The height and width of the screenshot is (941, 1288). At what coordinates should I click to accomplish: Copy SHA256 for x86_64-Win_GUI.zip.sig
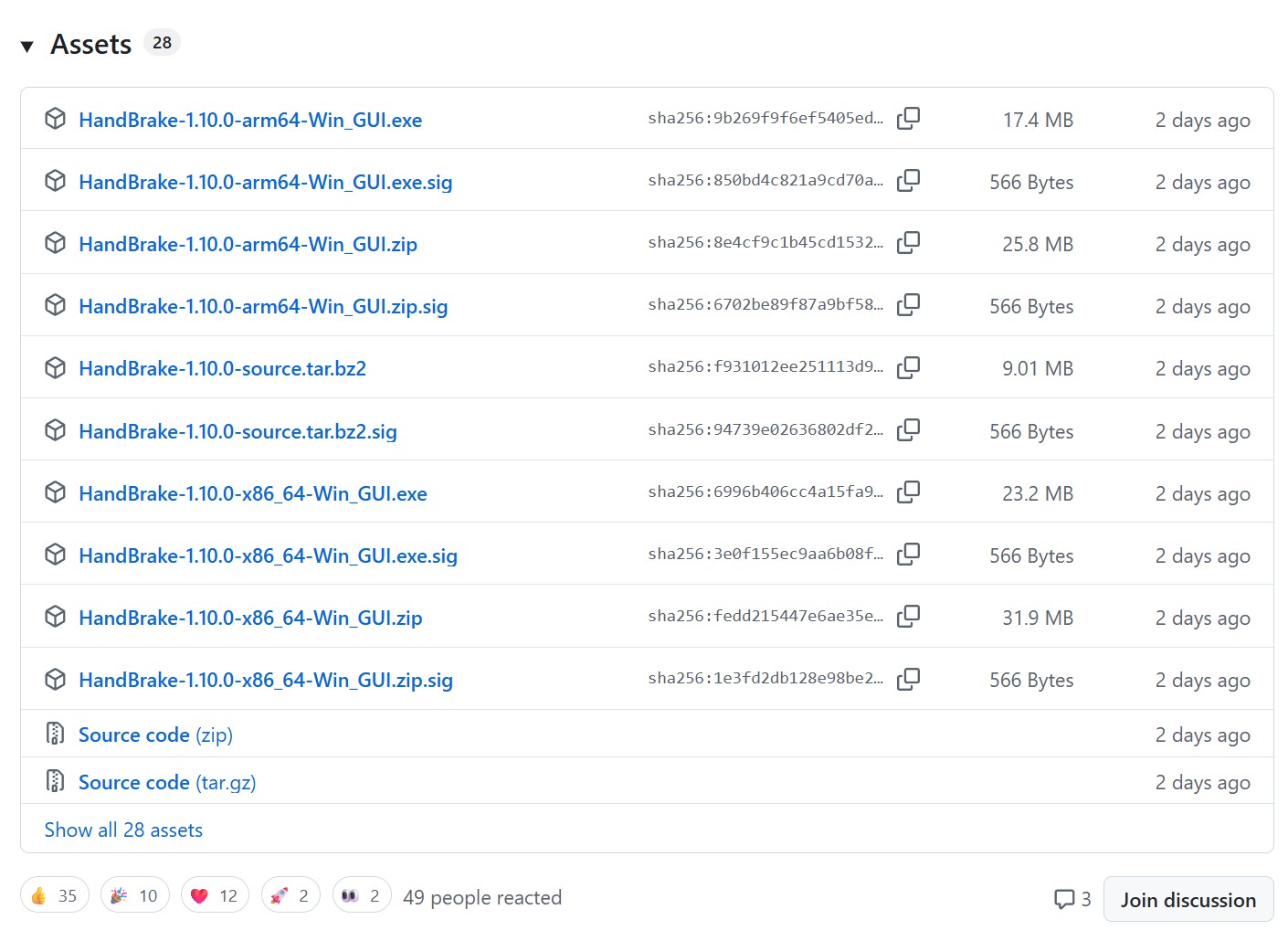click(x=908, y=679)
